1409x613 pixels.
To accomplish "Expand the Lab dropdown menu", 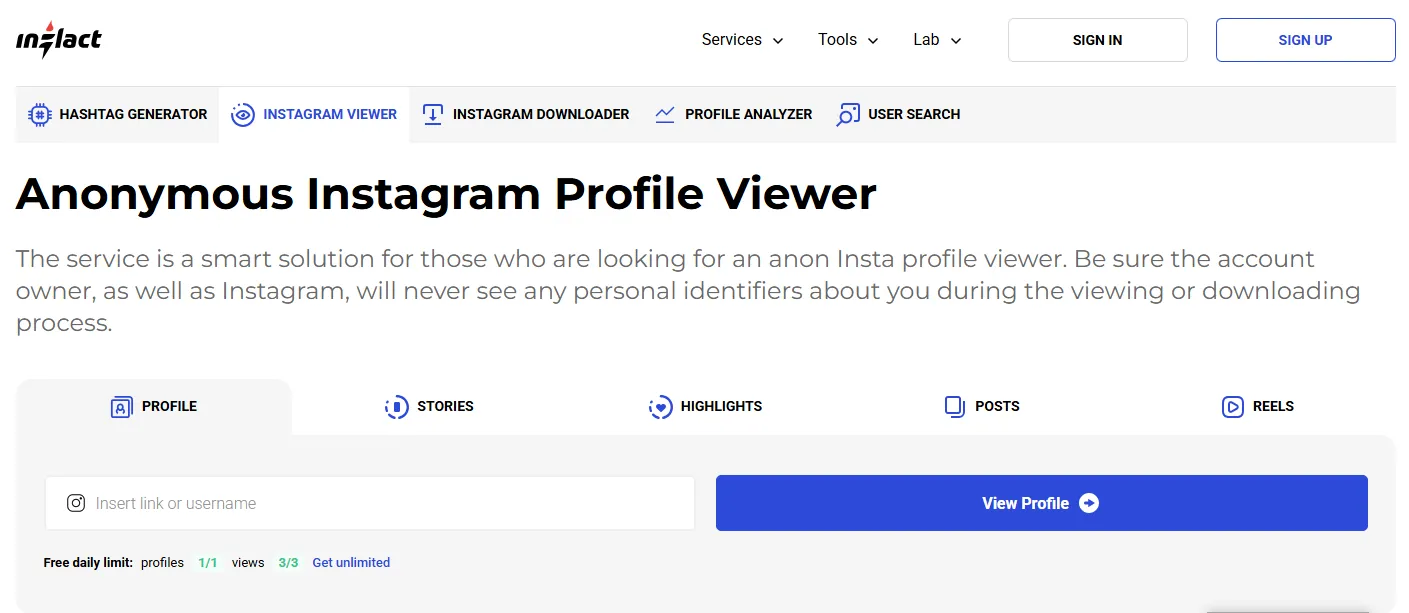I will click(937, 40).
